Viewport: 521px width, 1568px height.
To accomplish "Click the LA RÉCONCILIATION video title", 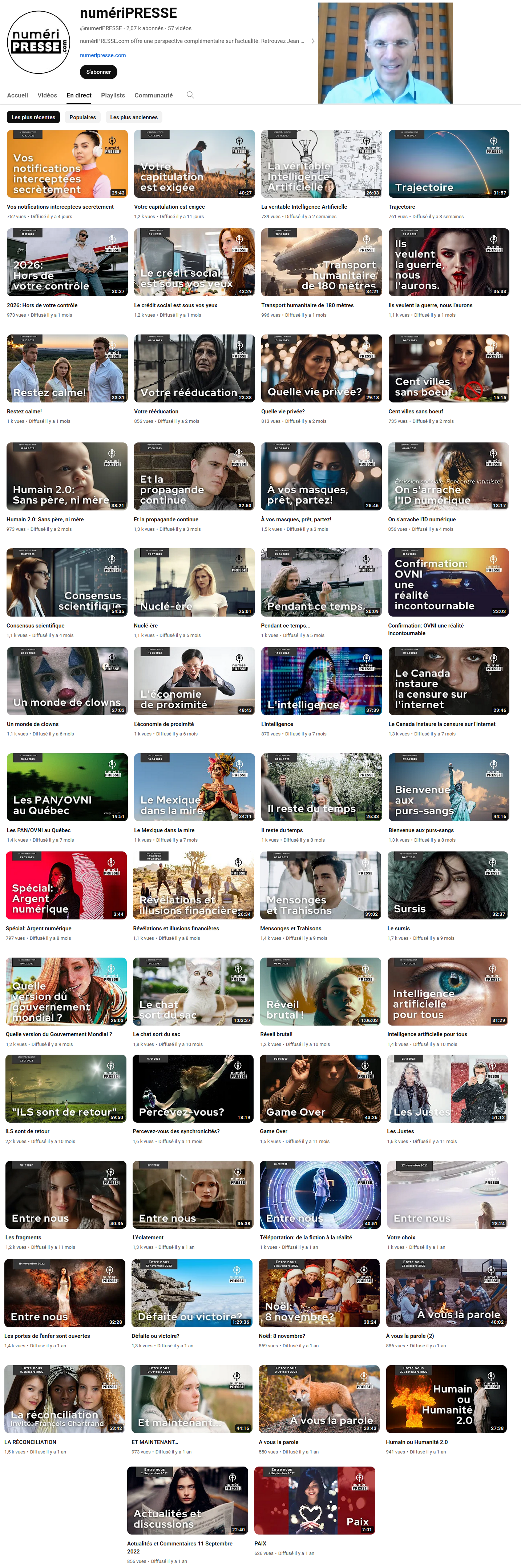I will [x=31, y=1442].
